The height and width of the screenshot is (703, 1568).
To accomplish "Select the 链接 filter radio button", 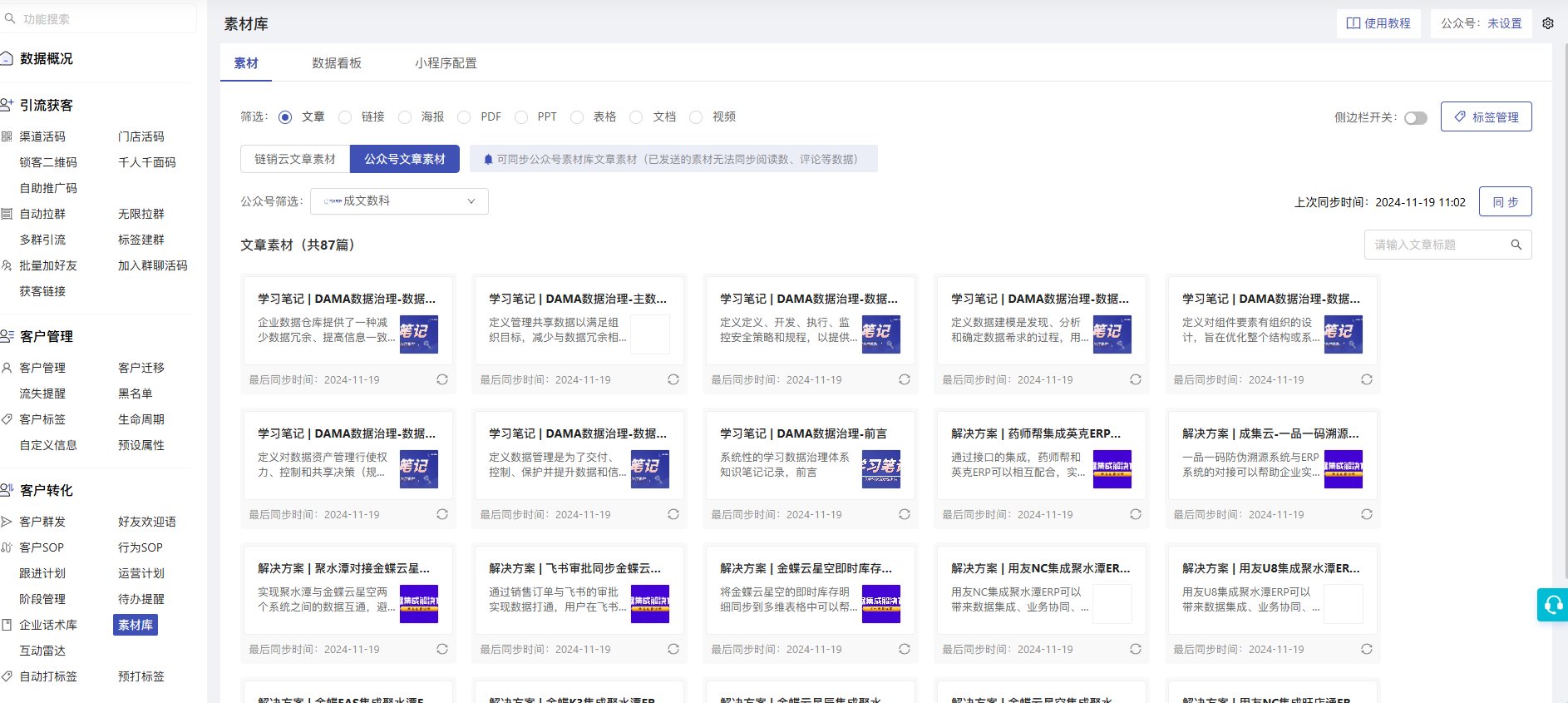I will (345, 117).
